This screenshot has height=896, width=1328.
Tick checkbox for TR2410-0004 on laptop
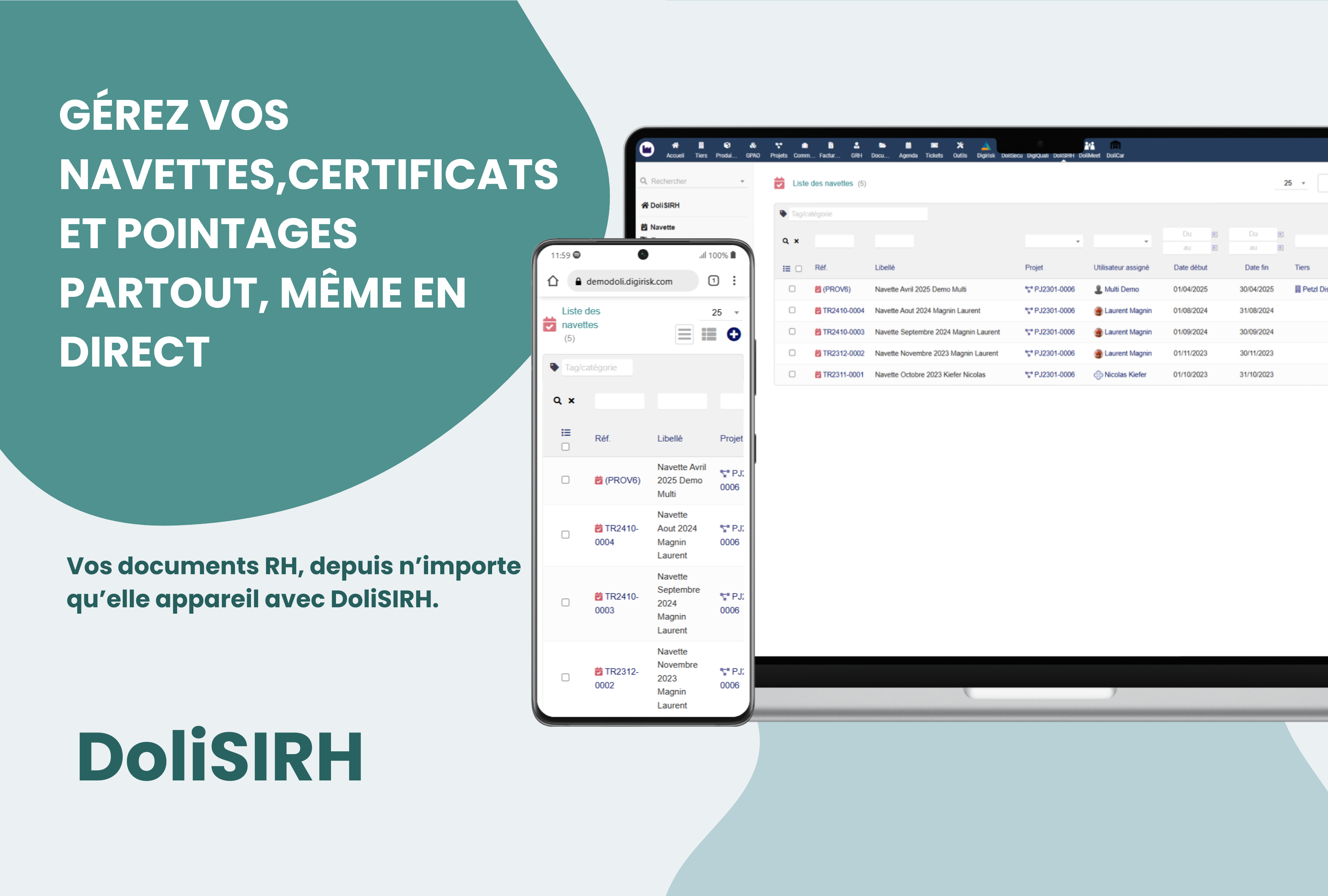click(792, 310)
